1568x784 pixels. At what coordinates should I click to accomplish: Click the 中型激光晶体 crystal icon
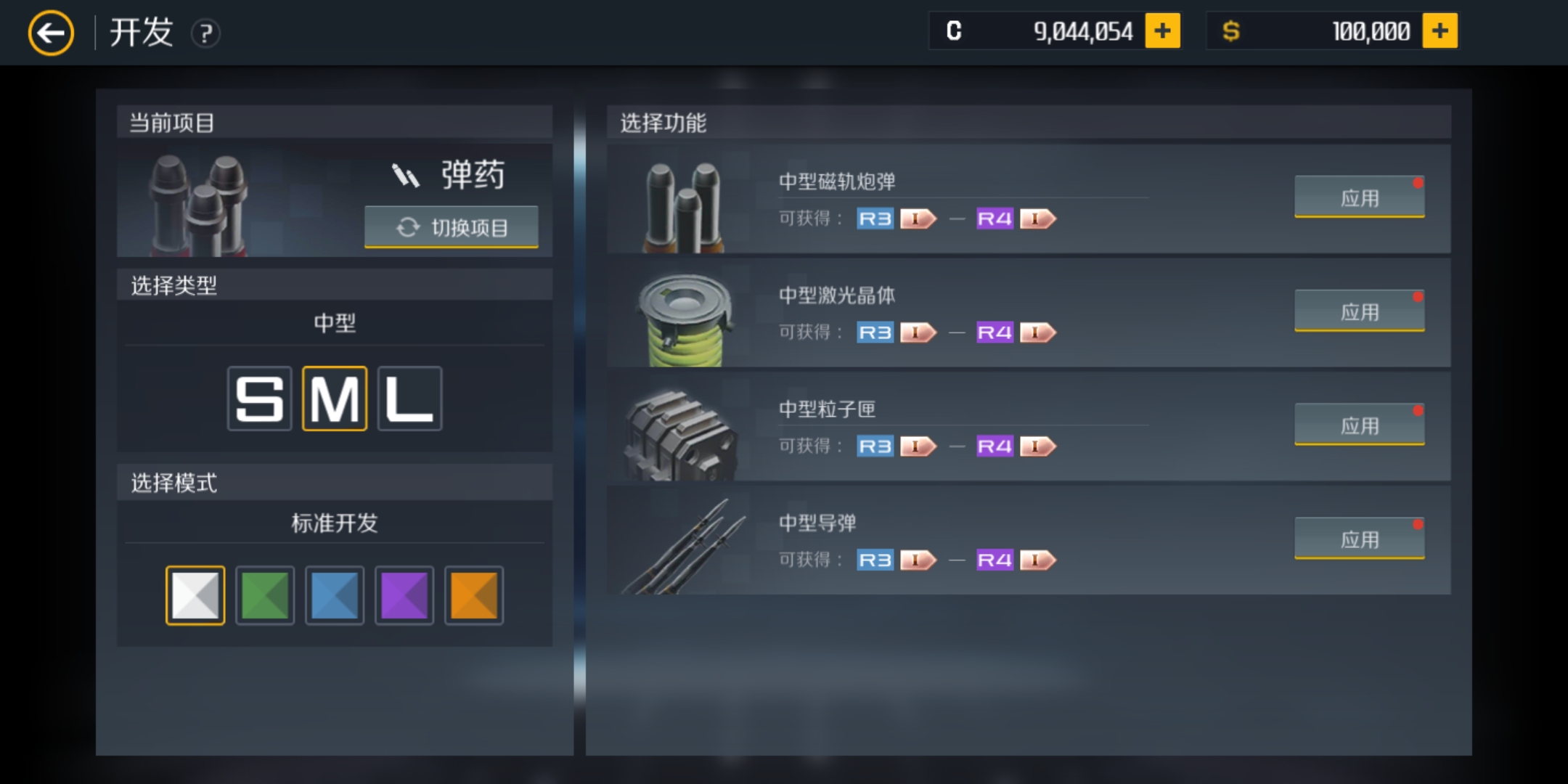click(x=684, y=319)
